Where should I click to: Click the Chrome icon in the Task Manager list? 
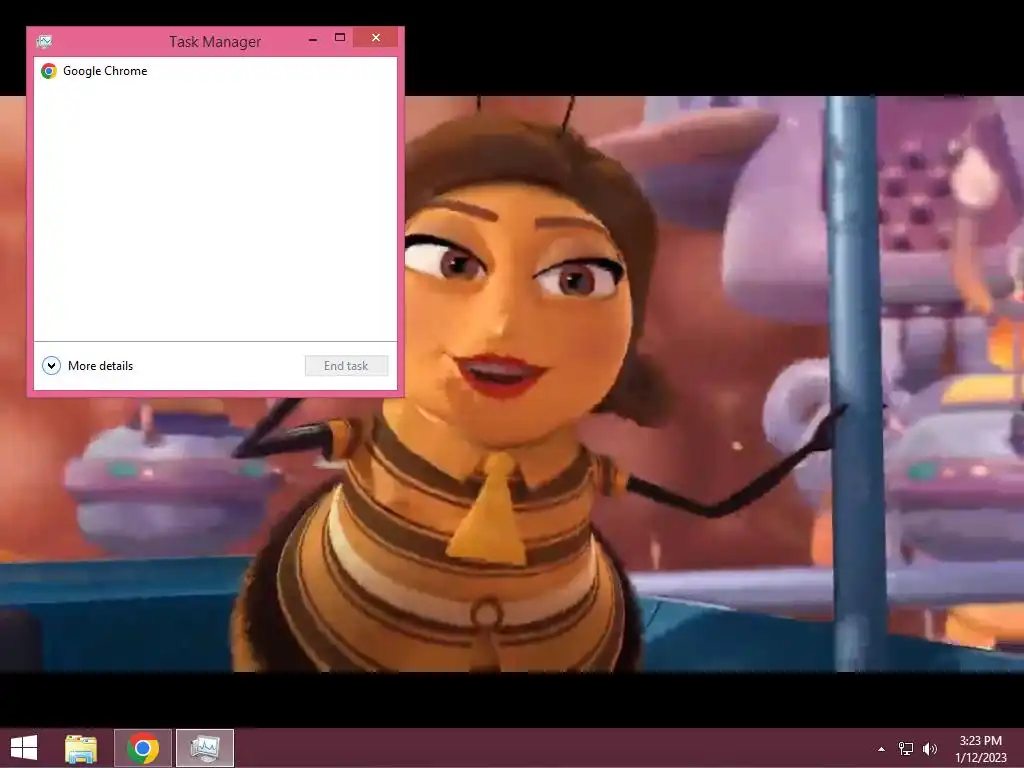point(48,71)
